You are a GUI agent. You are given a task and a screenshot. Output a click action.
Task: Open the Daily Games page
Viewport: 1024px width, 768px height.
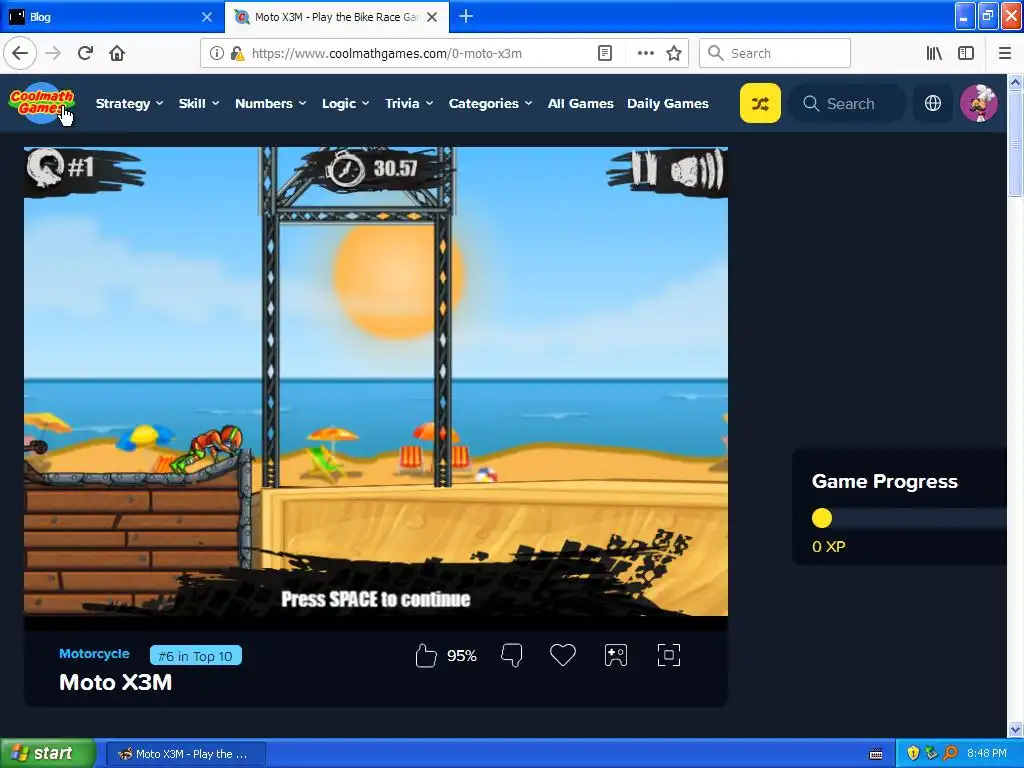(667, 103)
